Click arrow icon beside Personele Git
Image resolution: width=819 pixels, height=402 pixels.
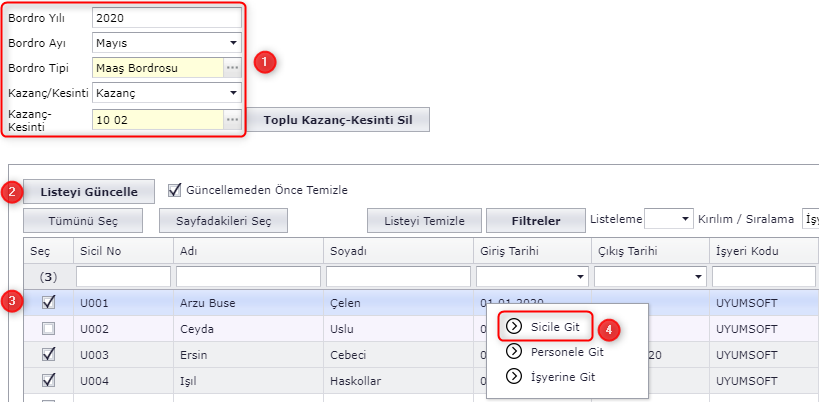(x=514, y=351)
